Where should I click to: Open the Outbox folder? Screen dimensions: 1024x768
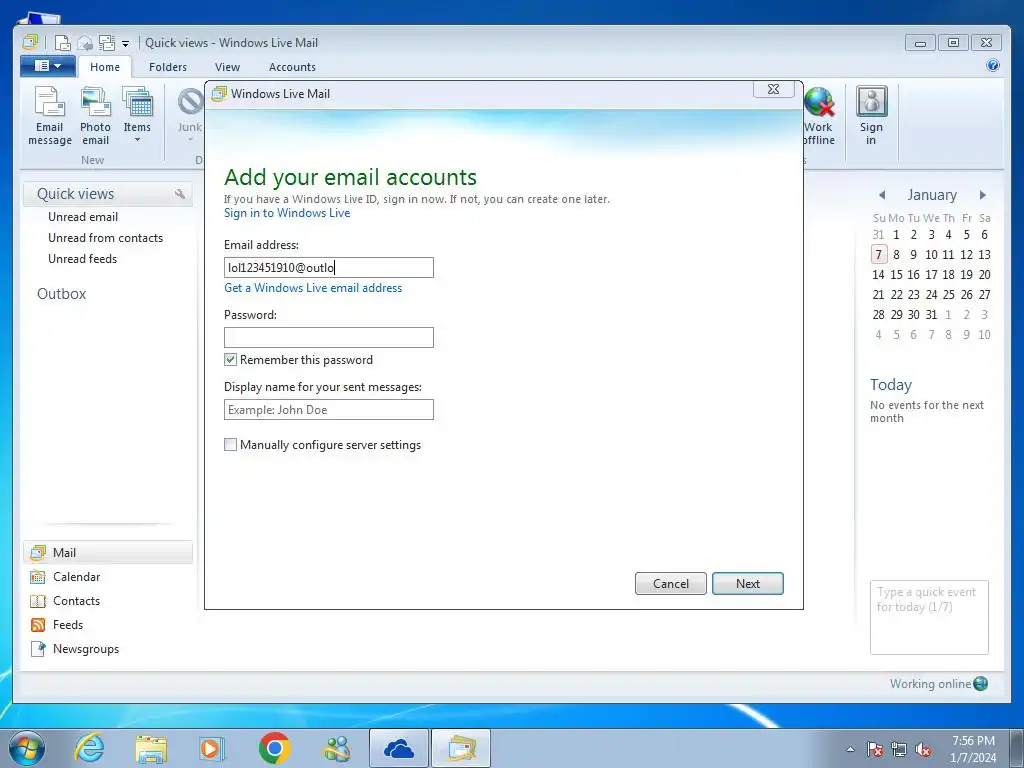[x=61, y=294]
